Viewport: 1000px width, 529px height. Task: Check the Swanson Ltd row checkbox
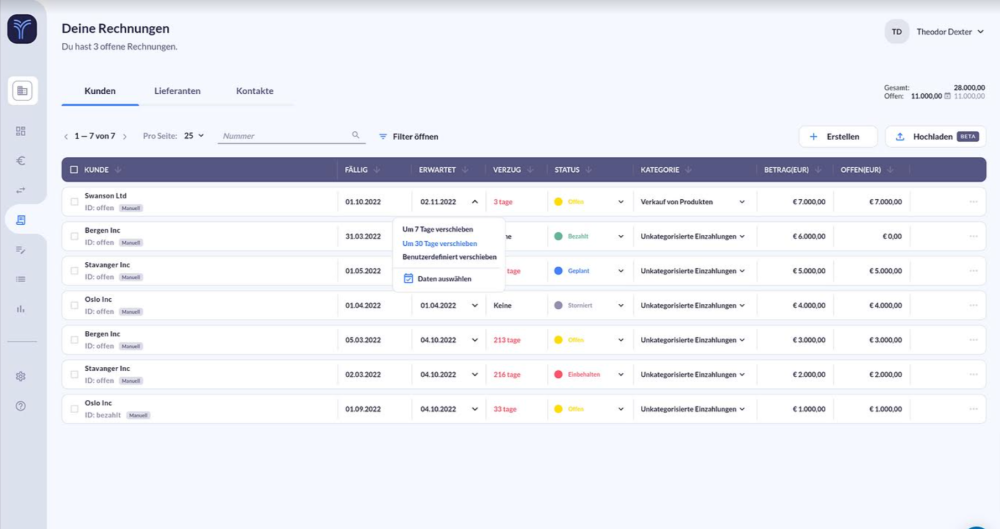74,202
